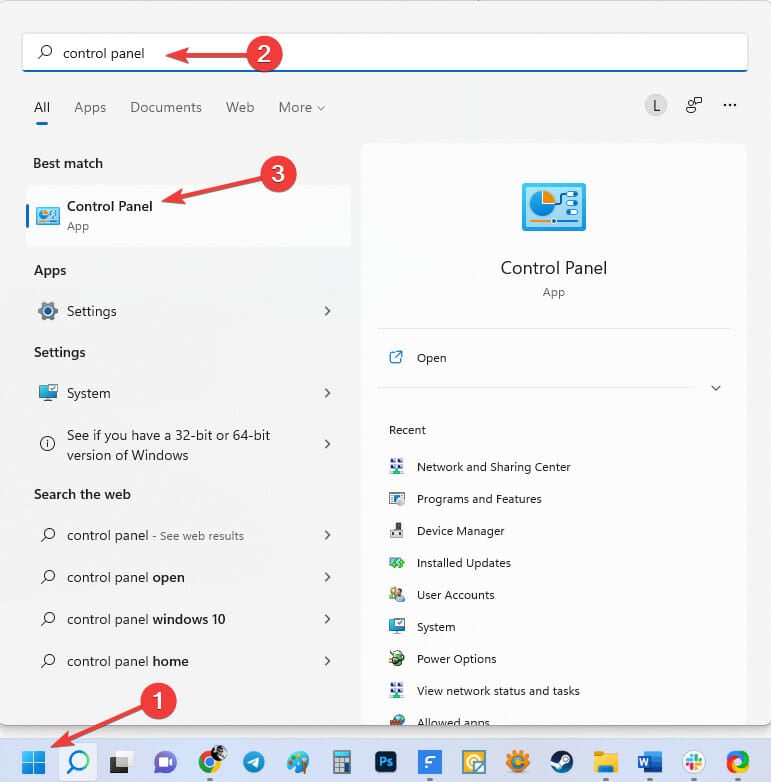Launch Steam from the taskbar
The image size is (771, 782).
pyautogui.click(x=562, y=762)
